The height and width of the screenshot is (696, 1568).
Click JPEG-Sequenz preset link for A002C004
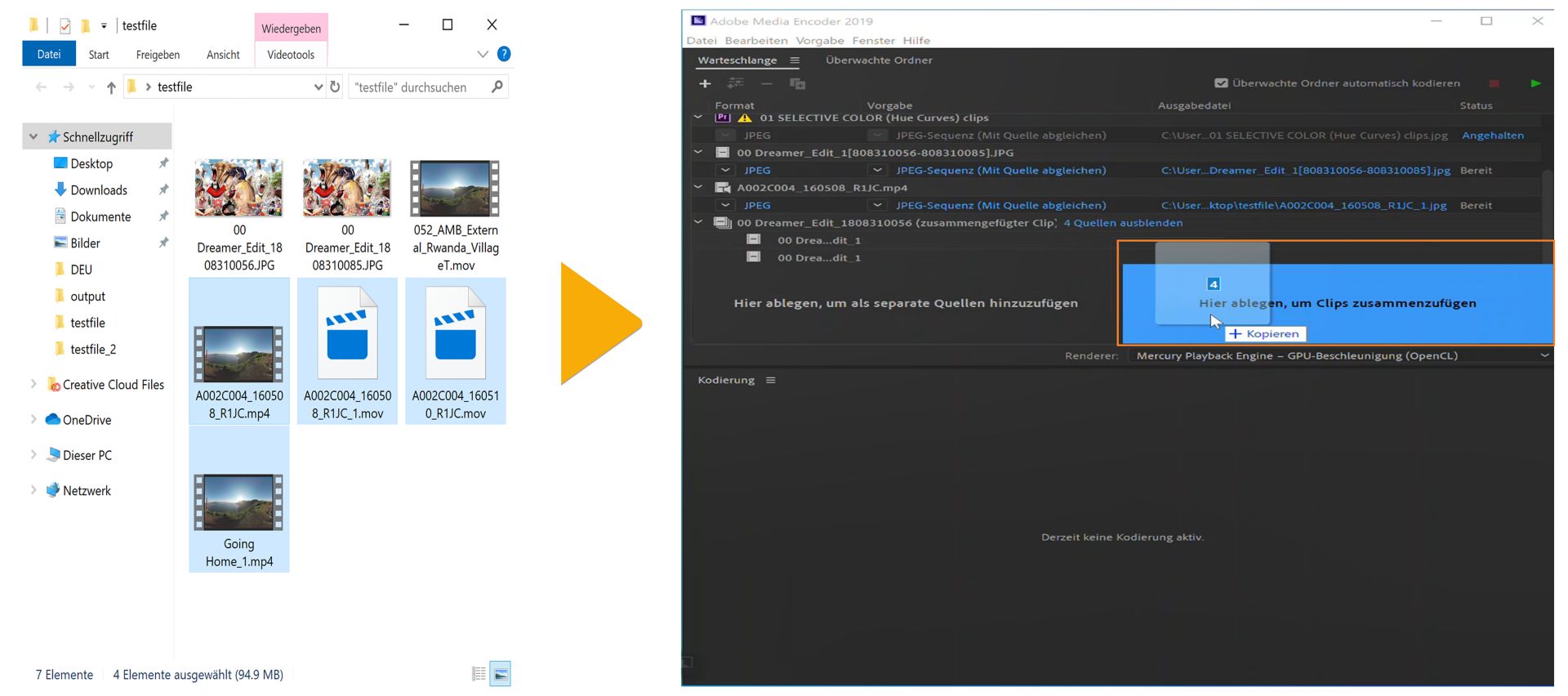(x=1000, y=205)
